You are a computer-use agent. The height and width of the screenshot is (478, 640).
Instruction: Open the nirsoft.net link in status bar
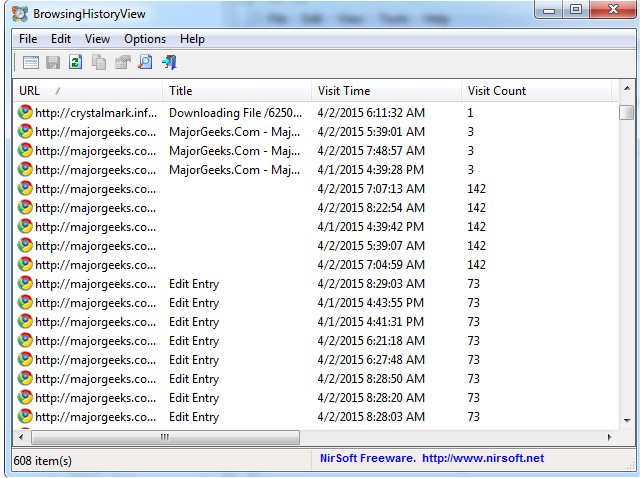coord(482,458)
